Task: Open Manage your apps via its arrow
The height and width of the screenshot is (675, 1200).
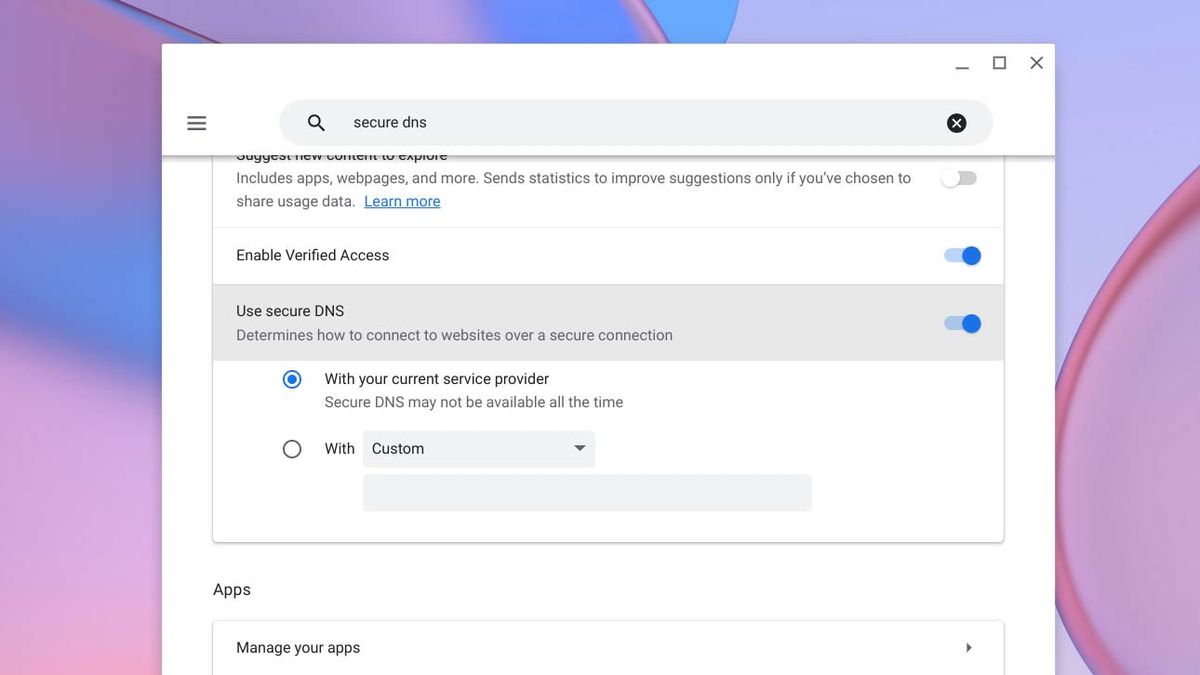Action: [x=968, y=647]
